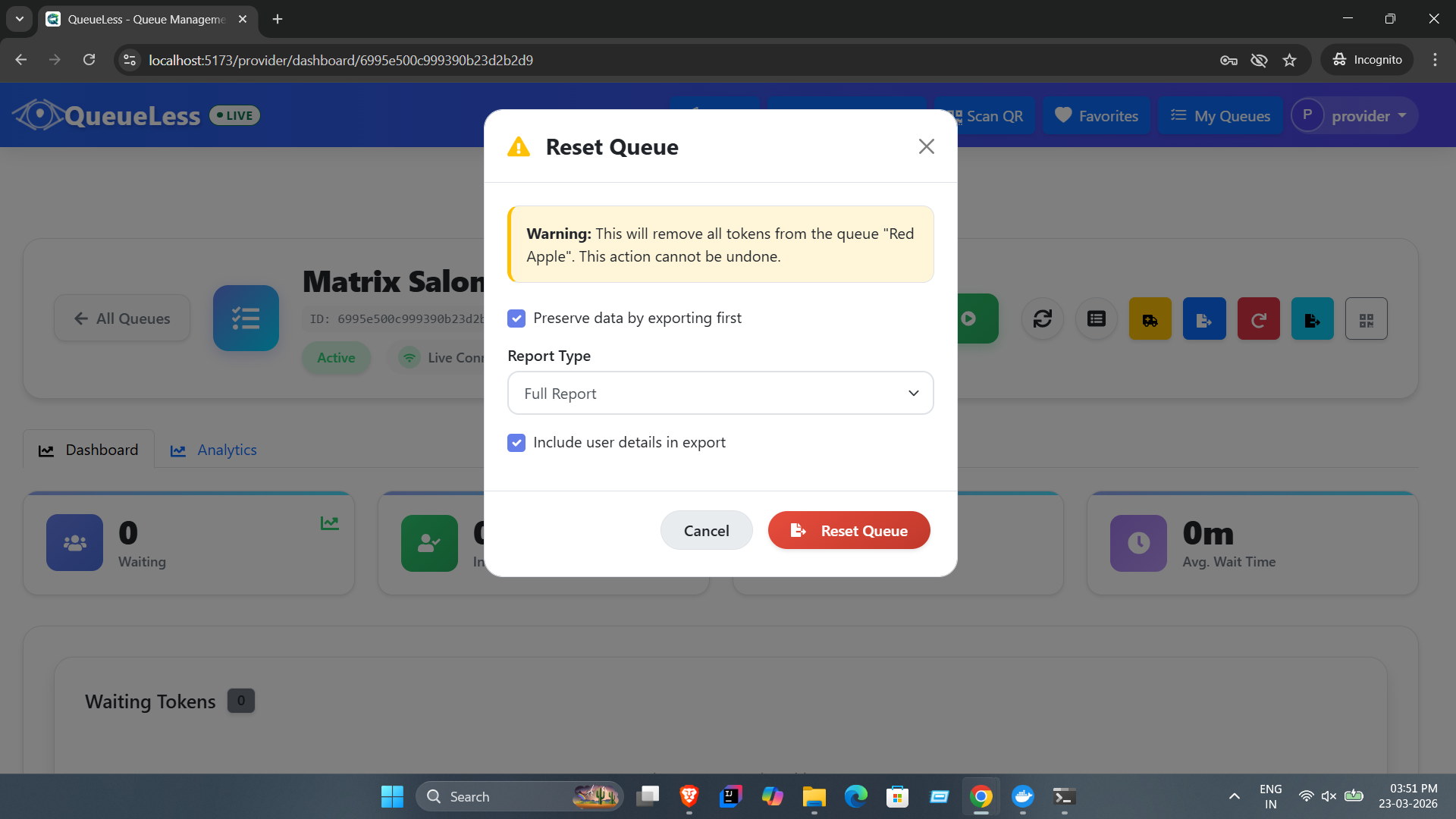Click the site information icon in address bar
Image resolution: width=1456 pixels, height=819 pixels.
click(130, 60)
